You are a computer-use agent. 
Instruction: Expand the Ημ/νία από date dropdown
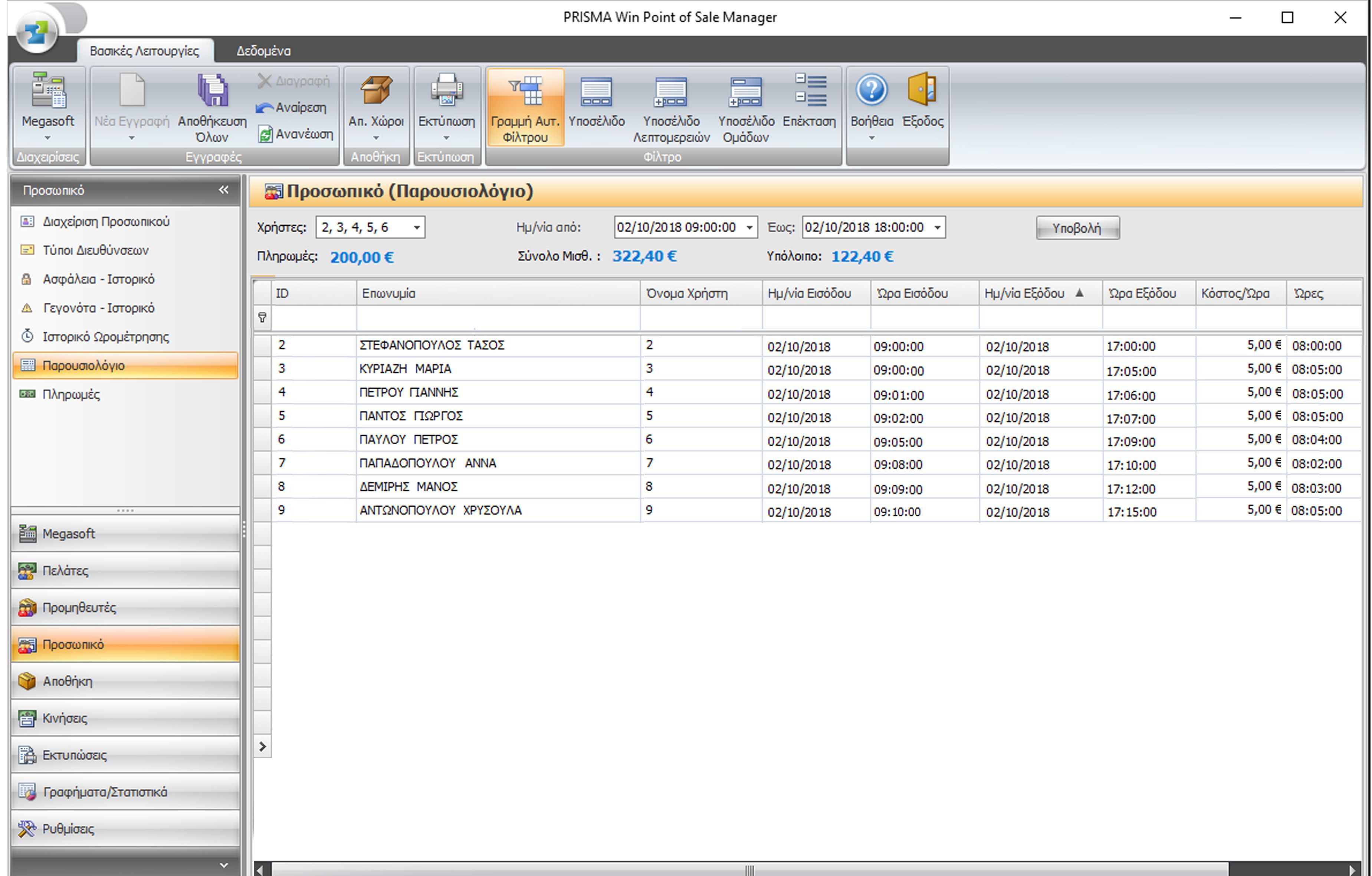pos(749,228)
